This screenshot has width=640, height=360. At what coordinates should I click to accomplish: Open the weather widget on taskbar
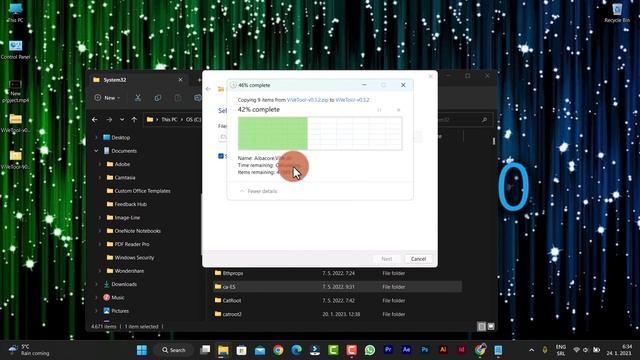pos(29,350)
